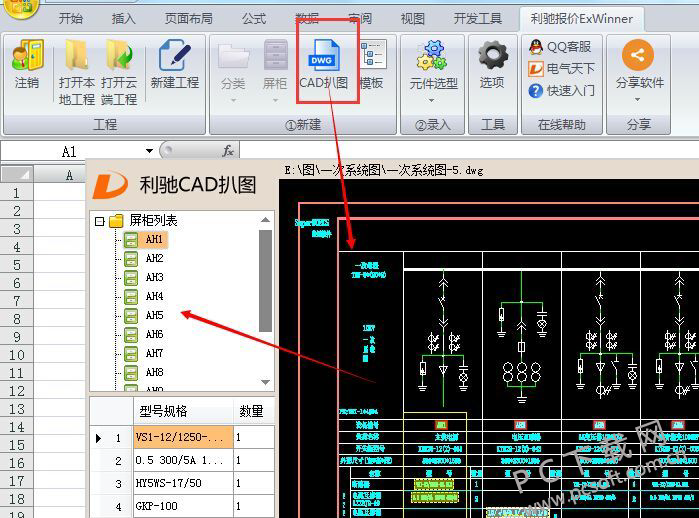Viewport: 699px width, 518px height.
Task: Collapse the 屏柜列表 tree node
Action: pyautogui.click(x=100, y=221)
